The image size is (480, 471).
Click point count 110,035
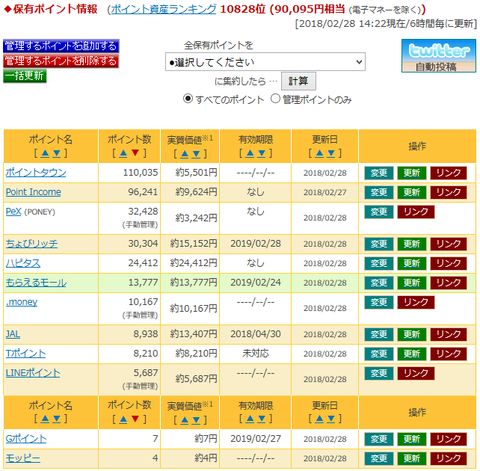(140, 173)
